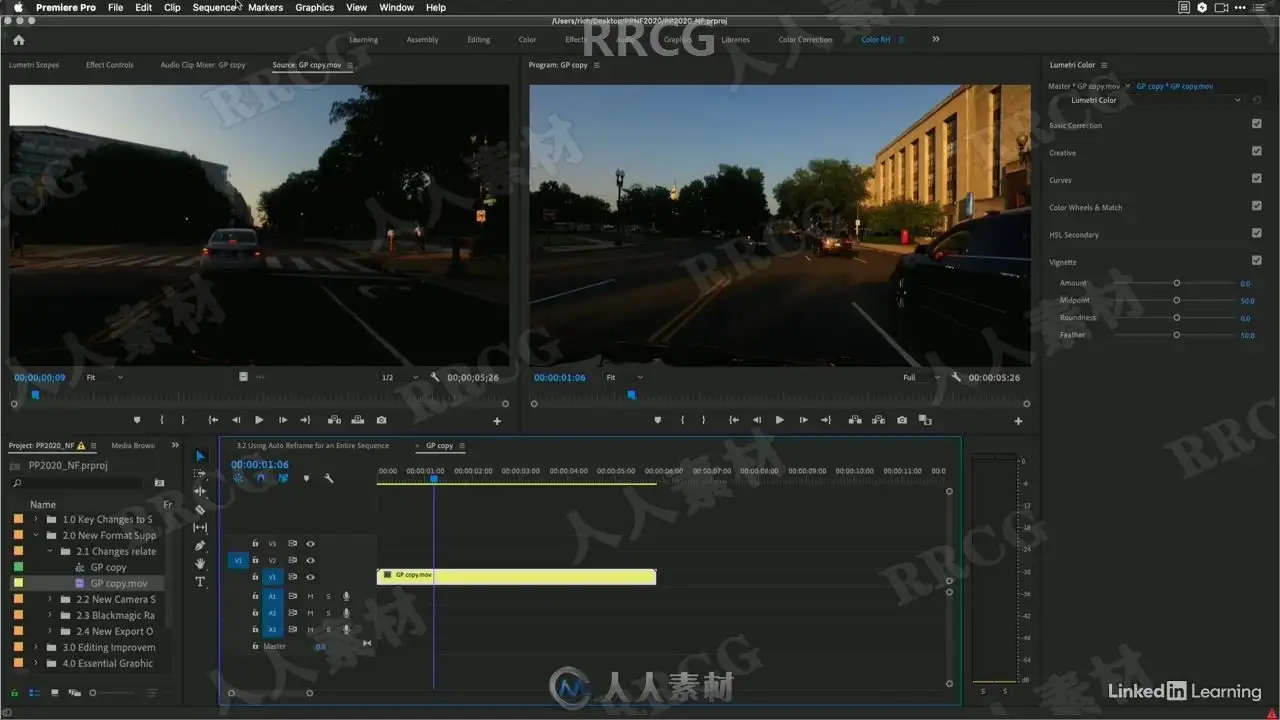
Task: Open the Source monitor Fit zoom dropdown
Action: pos(104,377)
